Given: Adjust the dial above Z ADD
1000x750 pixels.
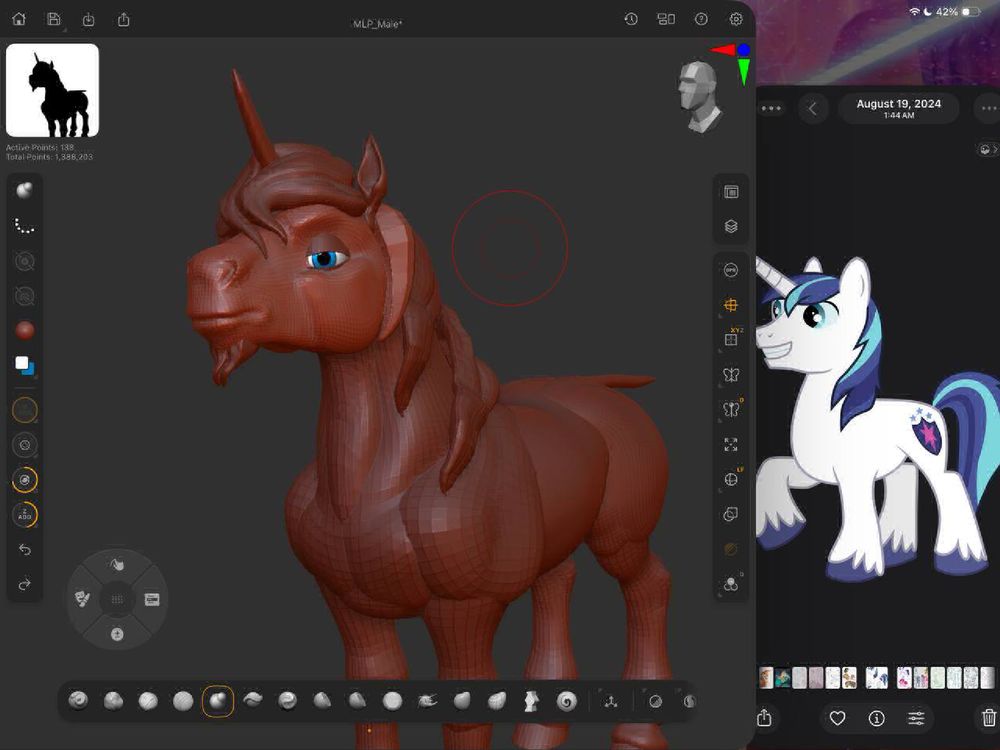Looking at the screenshot, I should tap(25, 480).
